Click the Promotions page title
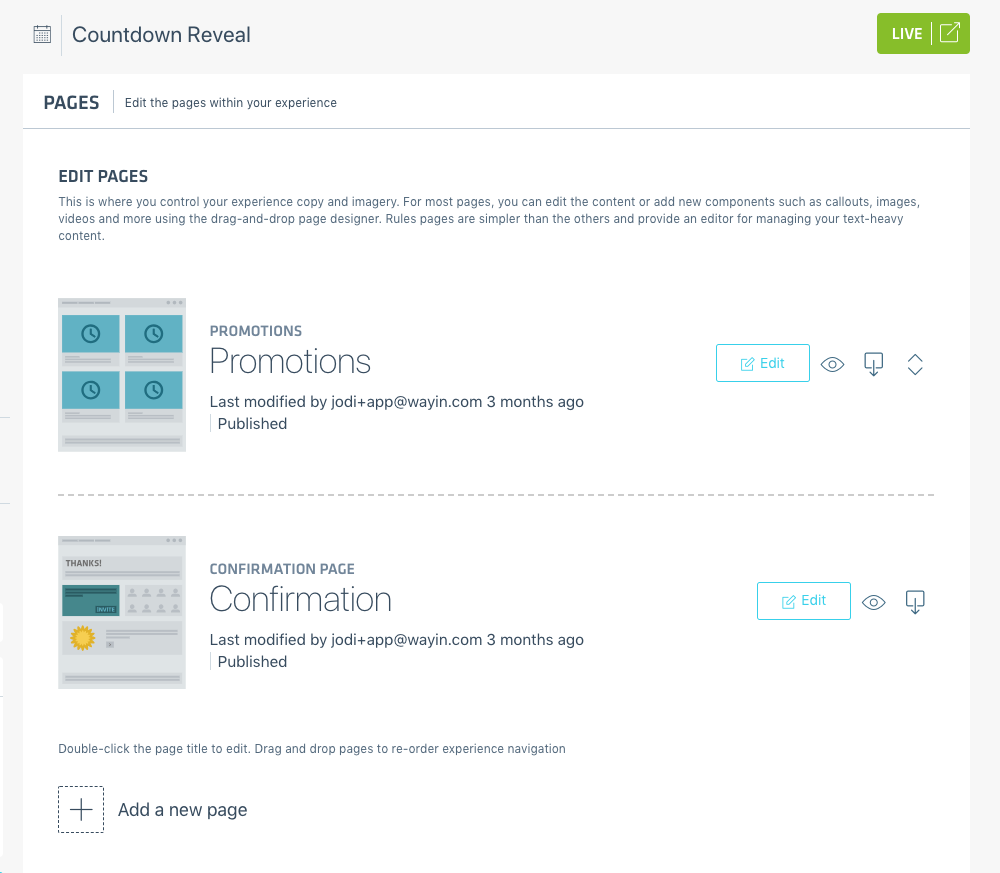The image size is (1000, 873). (290, 361)
